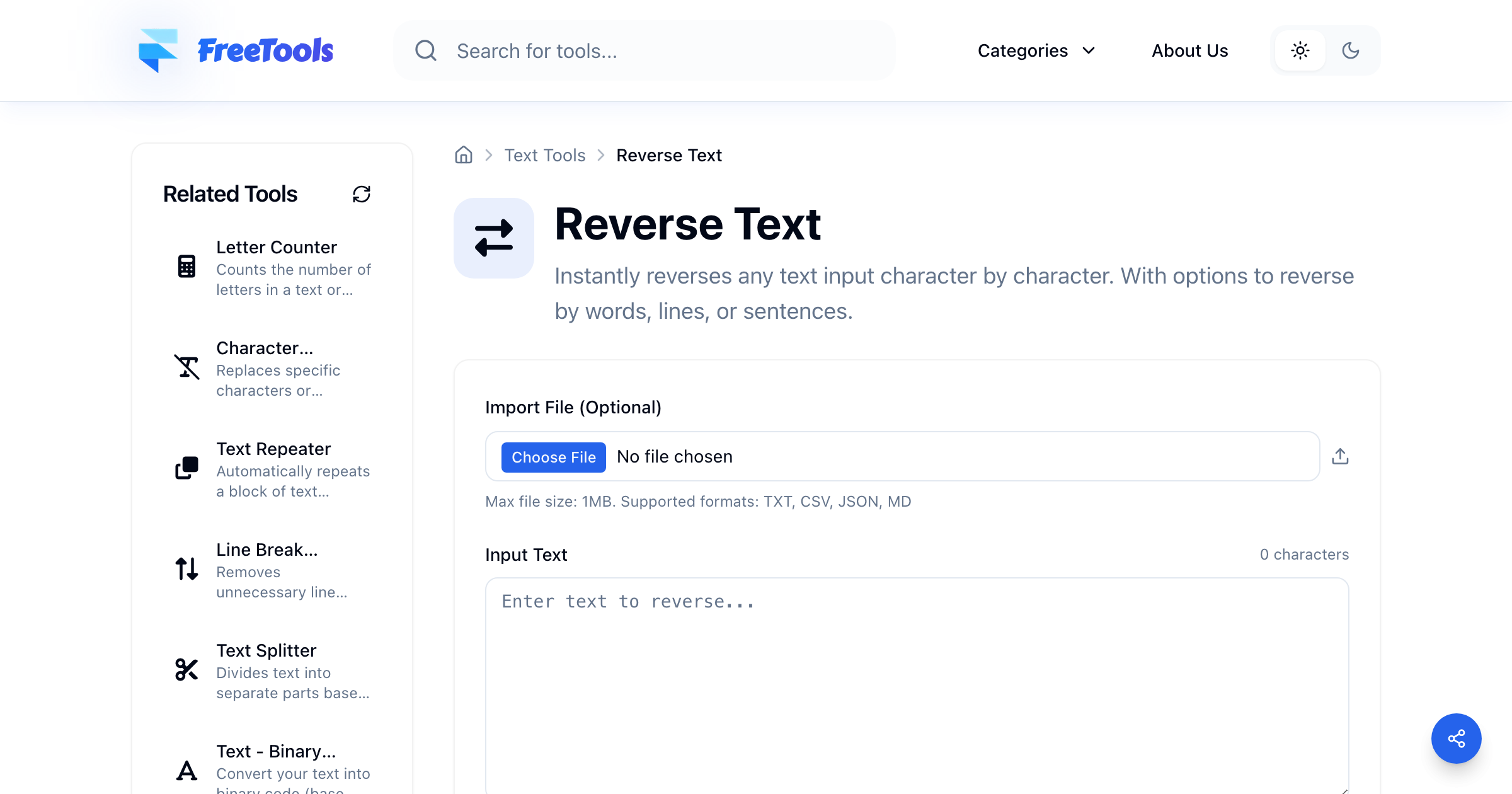Viewport: 1512px width, 794px height.
Task: Click the Choose File button
Action: pyautogui.click(x=553, y=457)
